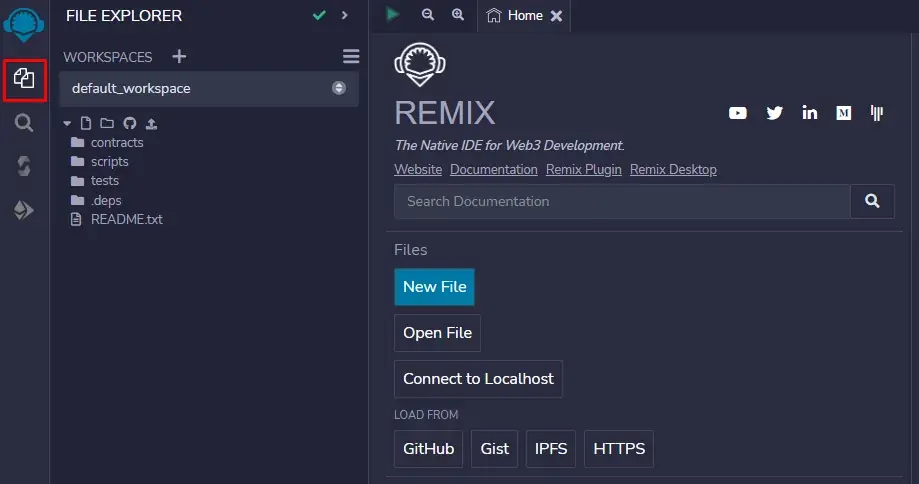Open the File Explorer plugin icon
Image resolution: width=919 pixels, height=484 pixels.
click(24, 79)
